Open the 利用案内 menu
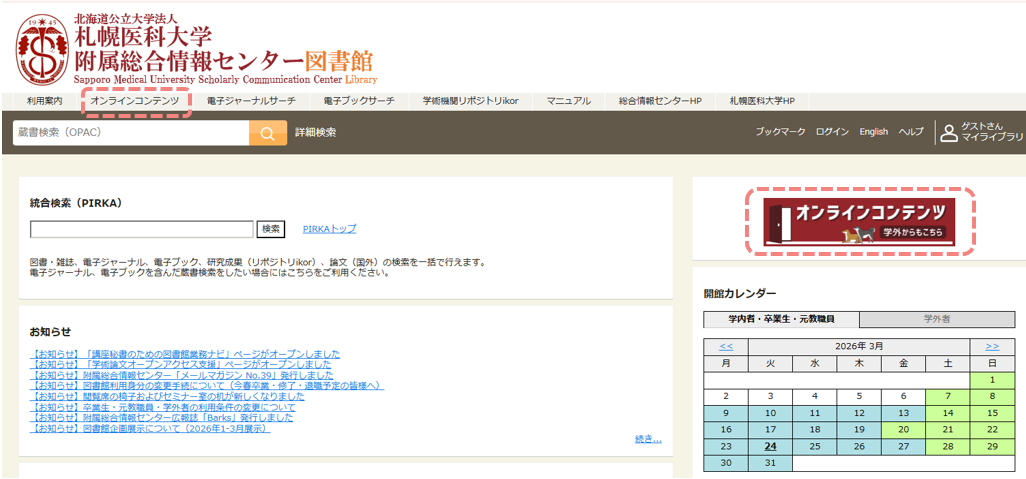Viewport: 1026px width, 479px height. 44,101
